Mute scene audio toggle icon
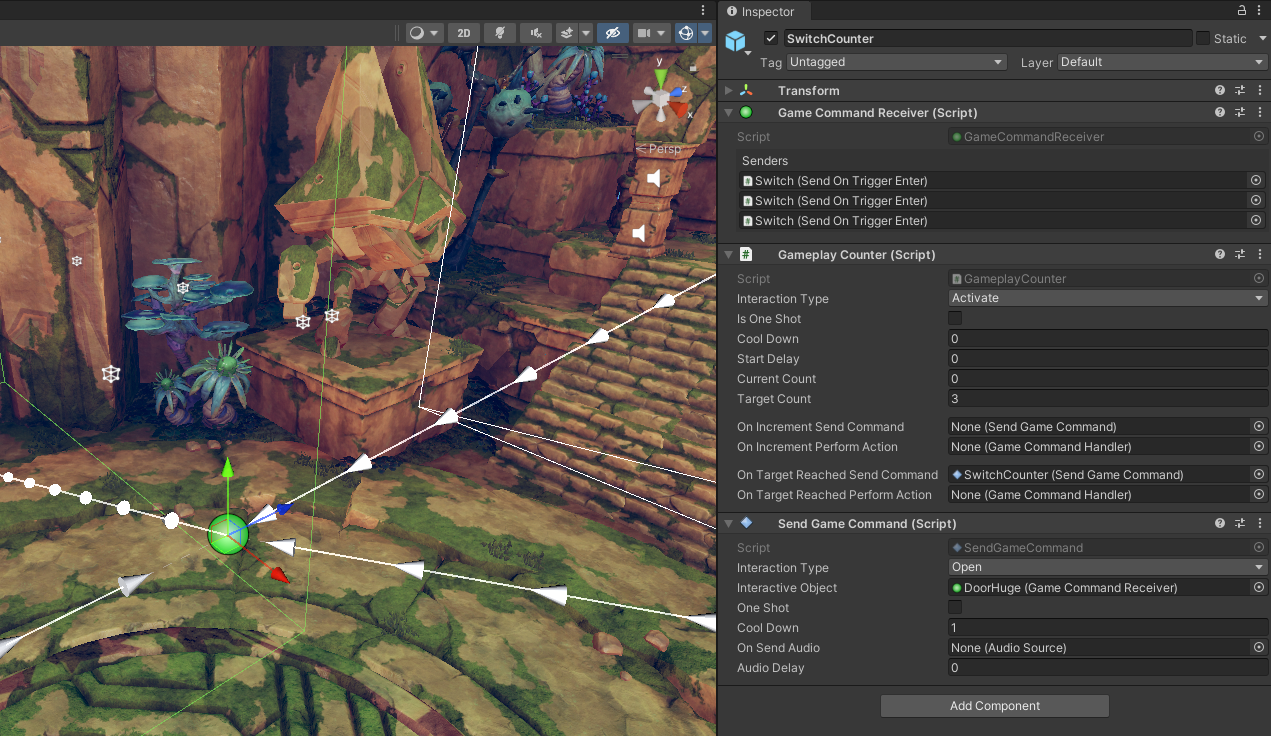1271x736 pixels. click(x=537, y=33)
